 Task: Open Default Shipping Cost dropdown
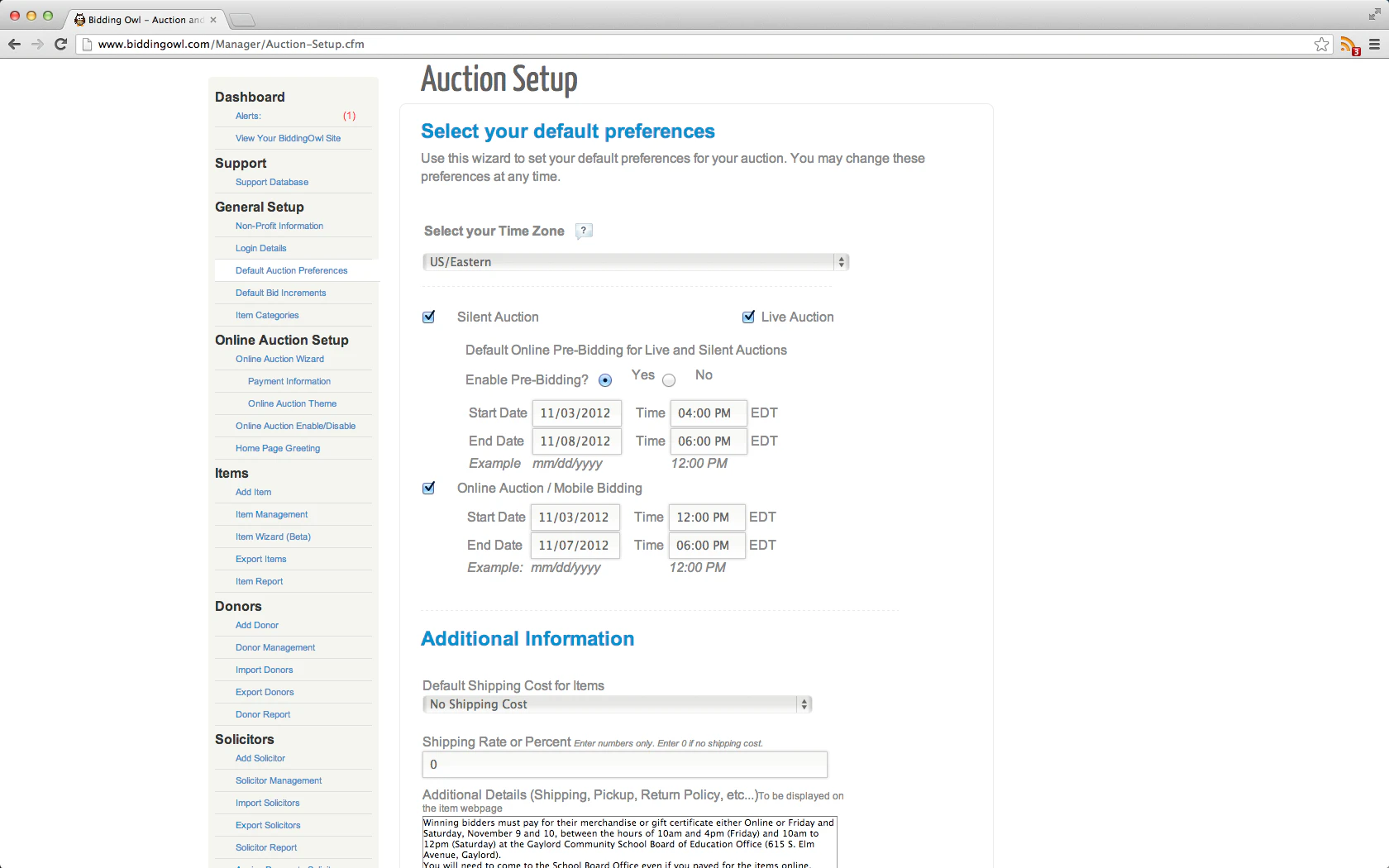(618, 704)
